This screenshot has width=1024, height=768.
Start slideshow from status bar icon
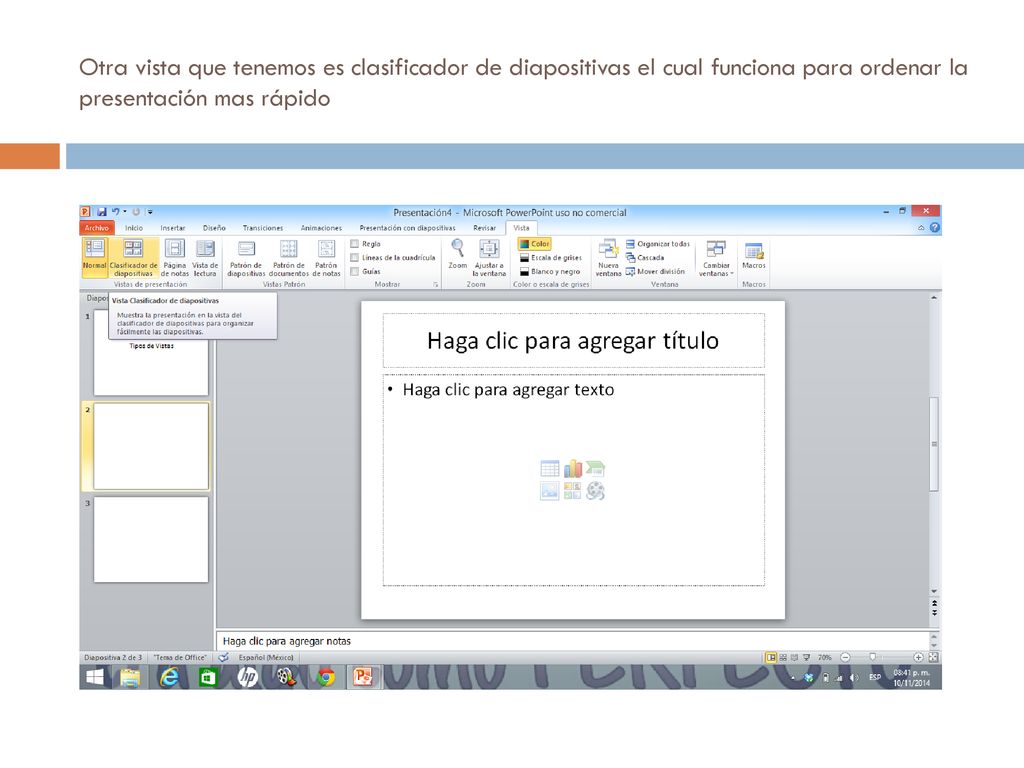point(807,658)
